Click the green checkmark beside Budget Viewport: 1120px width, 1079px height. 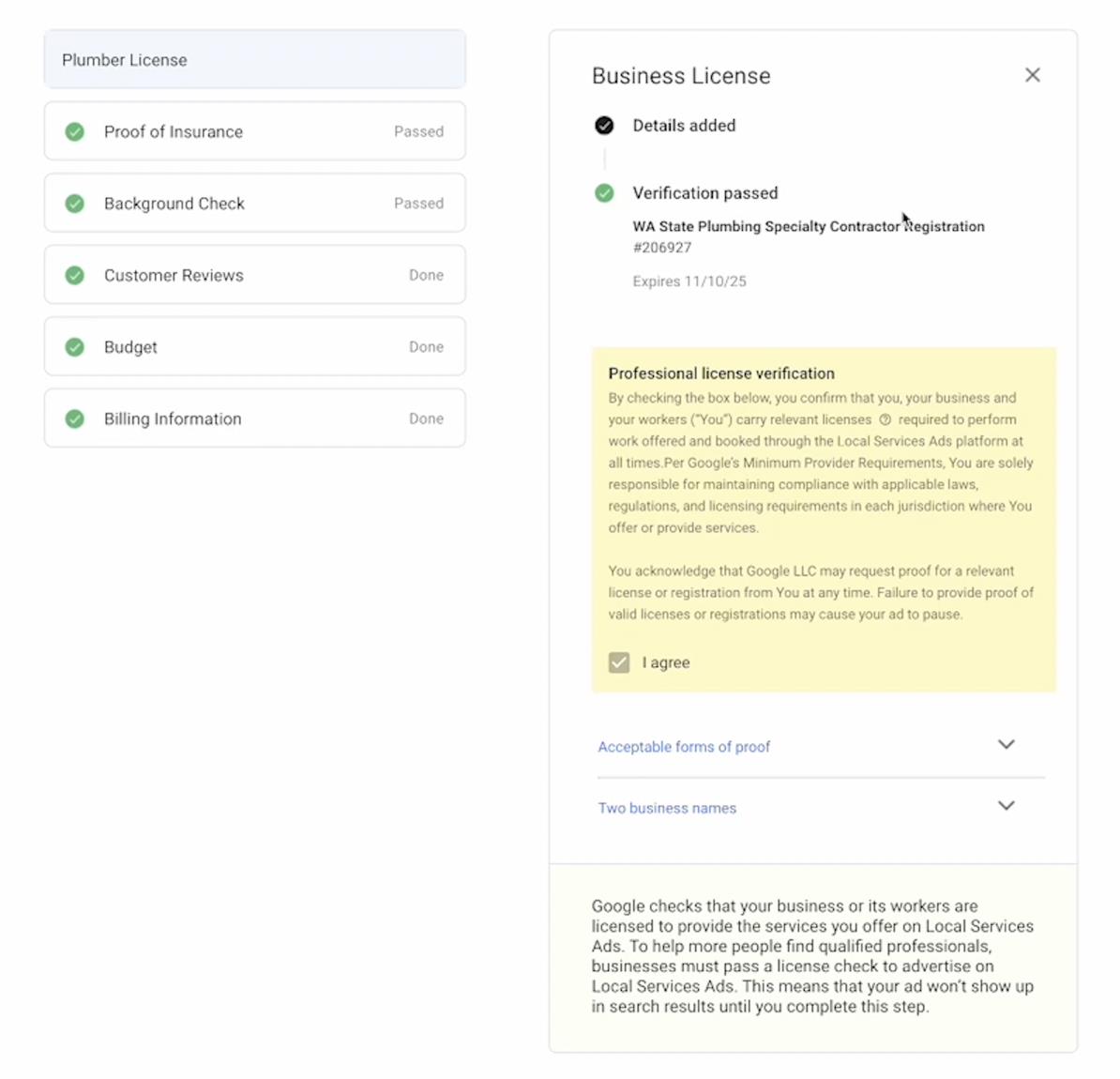[74, 347]
